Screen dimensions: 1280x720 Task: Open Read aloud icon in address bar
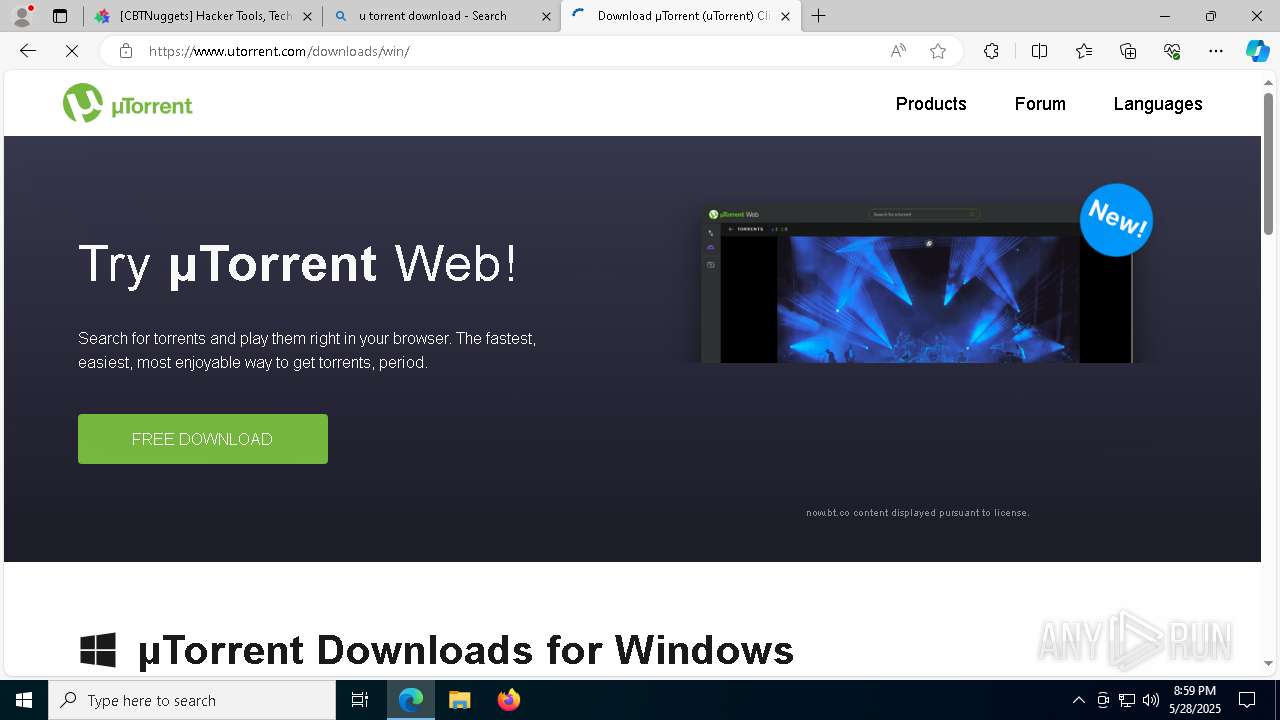pyautogui.click(x=898, y=51)
